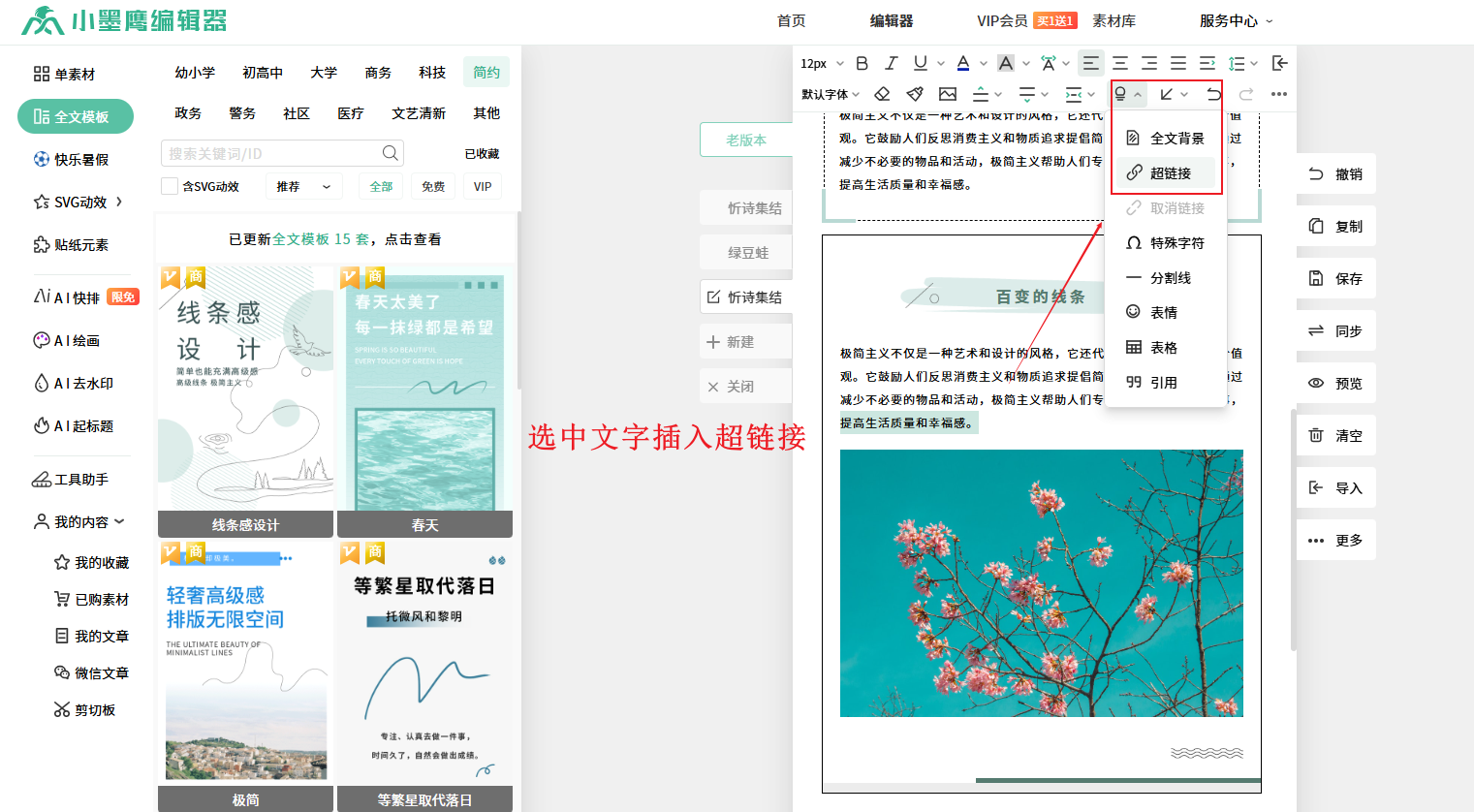Select the 科技 category tag
The height and width of the screenshot is (812, 1474).
pyautogui.click(x=432, y=73)
